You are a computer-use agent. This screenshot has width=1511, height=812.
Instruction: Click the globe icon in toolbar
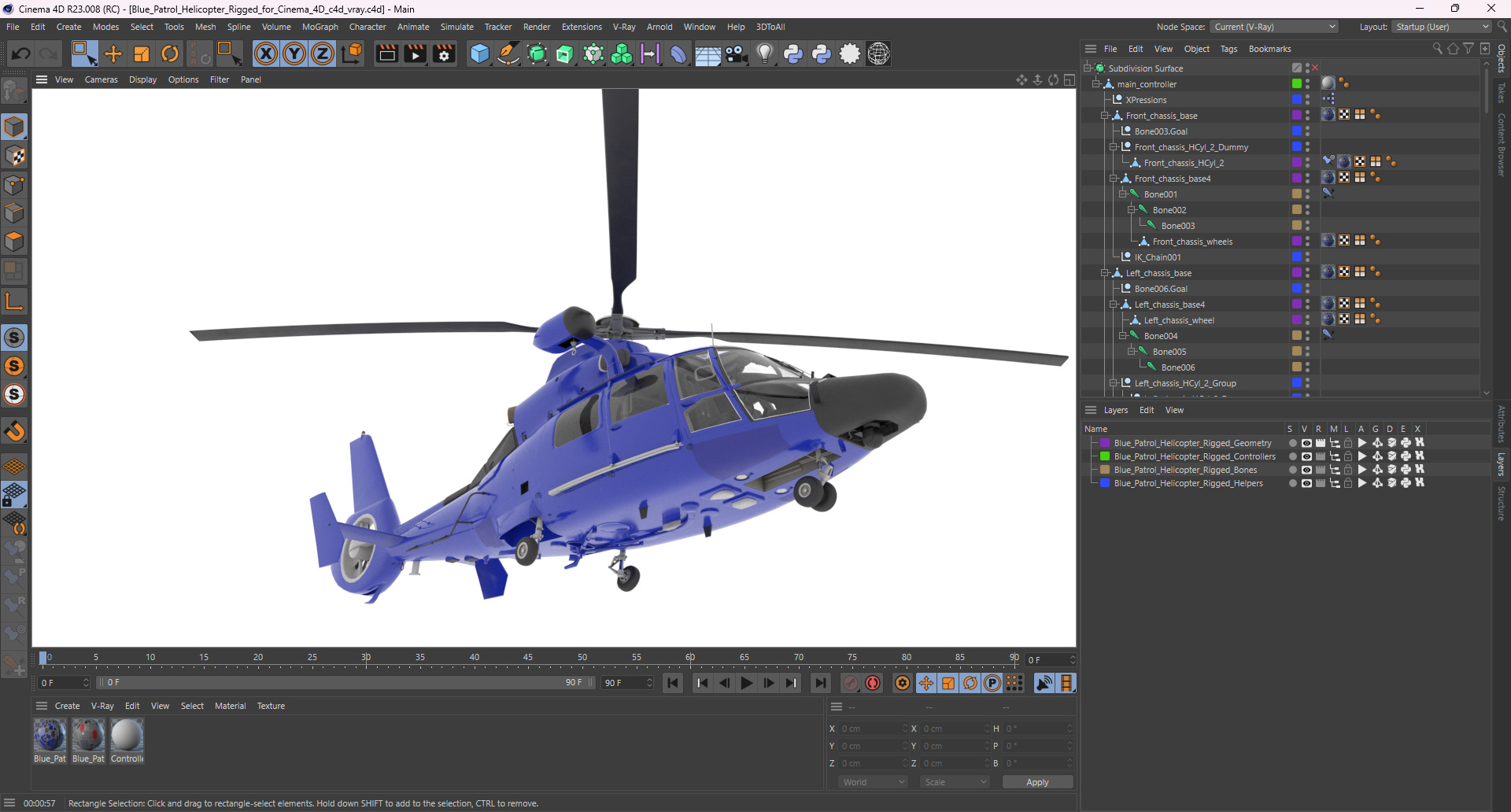click(878, 54)
